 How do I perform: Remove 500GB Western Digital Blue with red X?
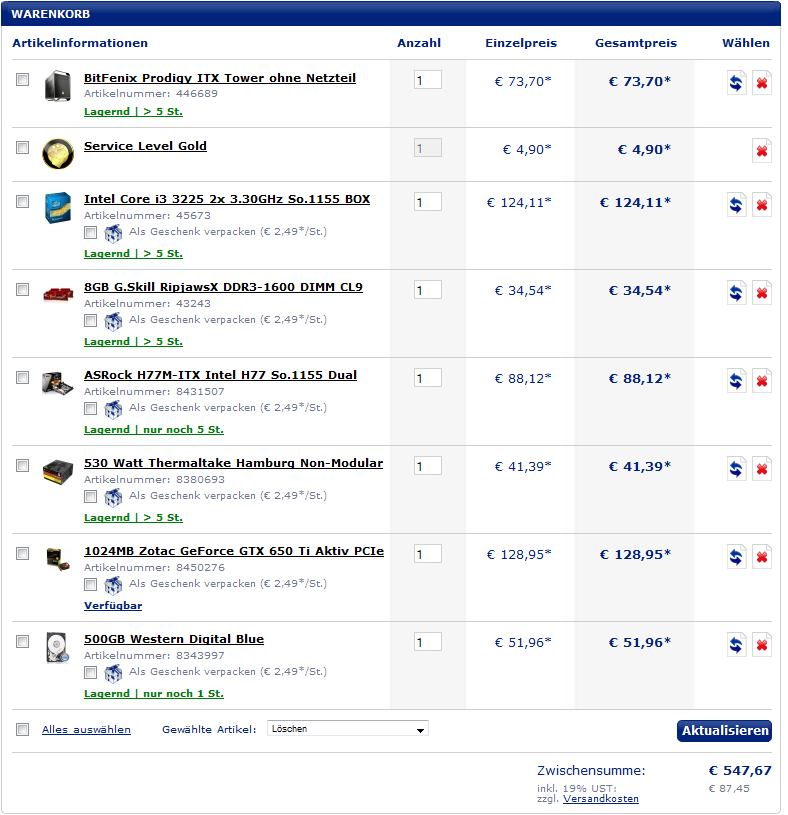761,645
